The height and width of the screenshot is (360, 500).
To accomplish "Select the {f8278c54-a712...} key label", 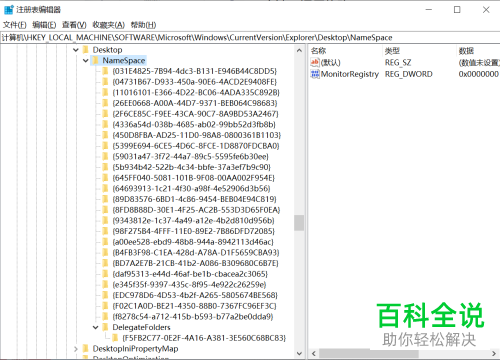I will point(193,316).
